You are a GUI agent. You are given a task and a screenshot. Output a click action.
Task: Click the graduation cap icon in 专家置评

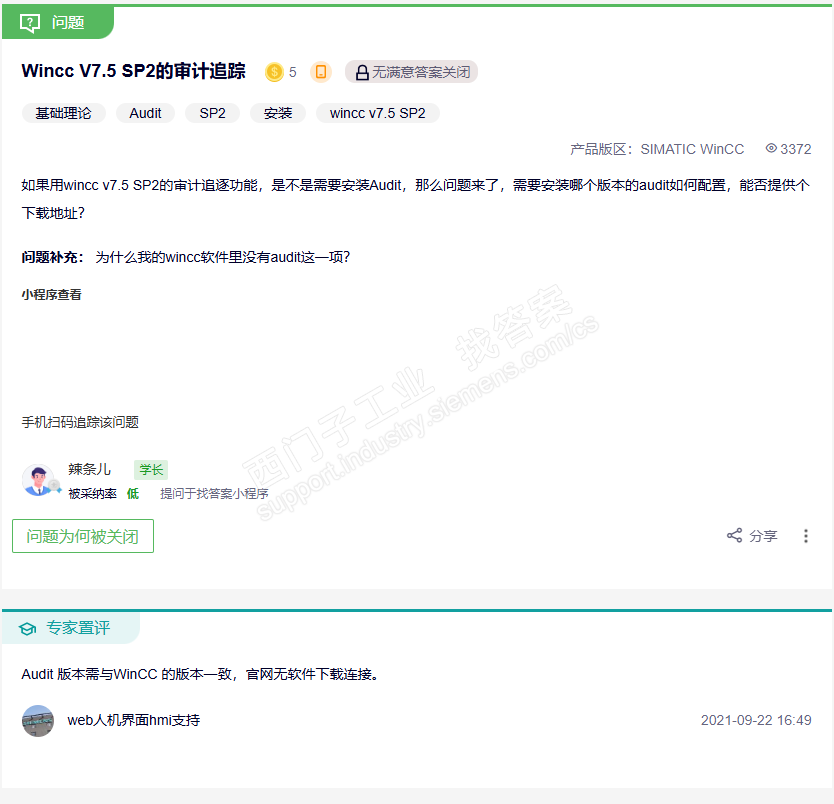(28, 629)
